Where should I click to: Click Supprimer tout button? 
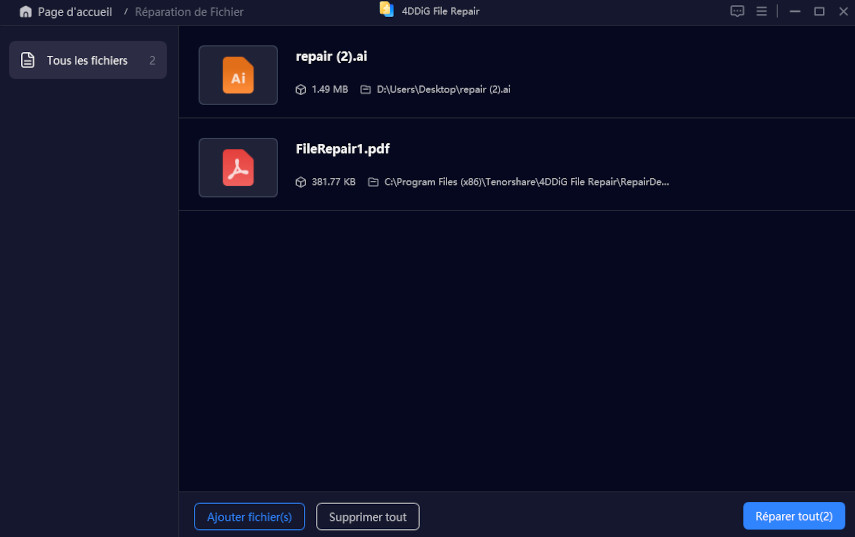pos(368,516)
